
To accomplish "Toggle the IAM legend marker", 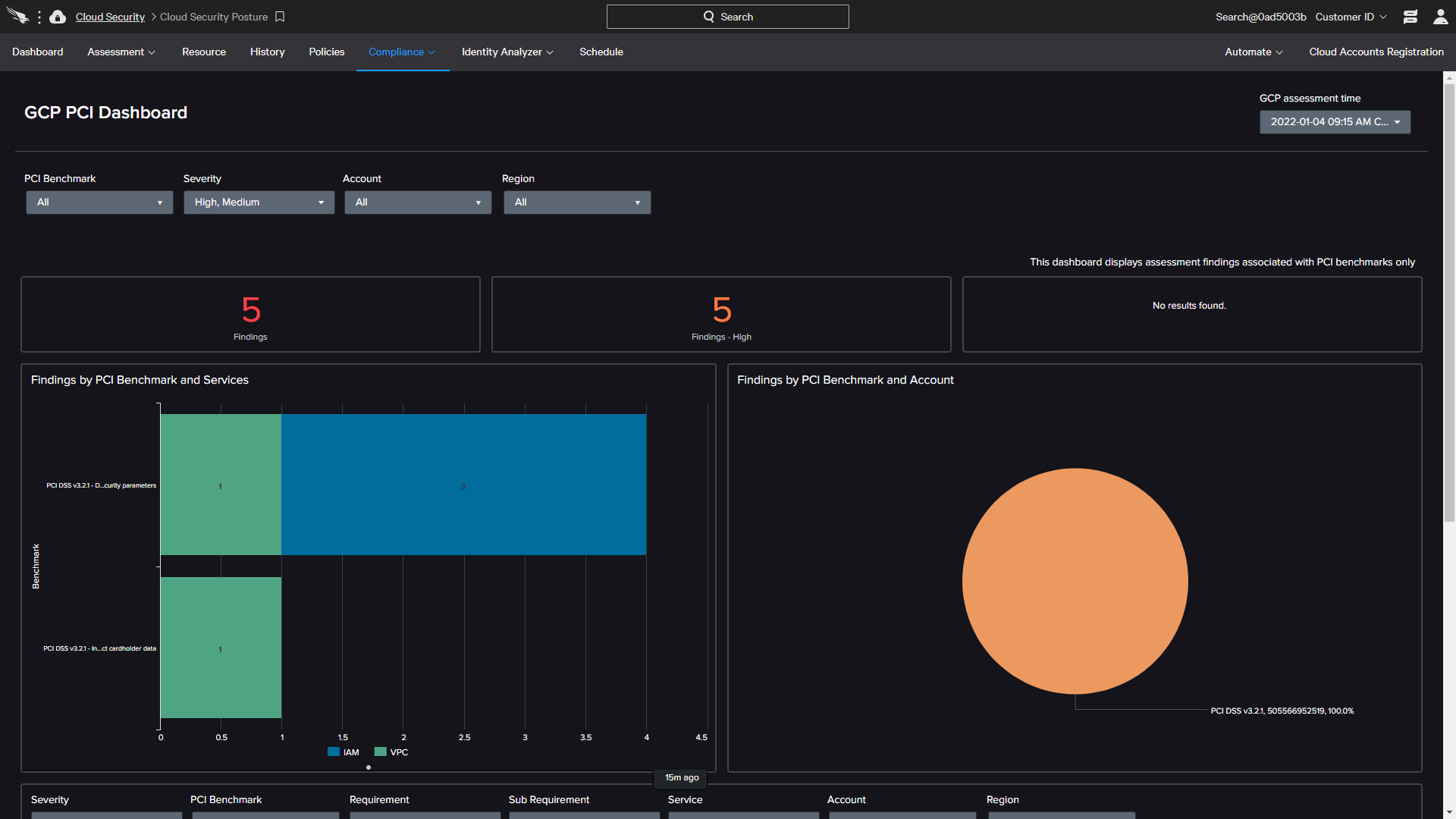I will coord(334,752).
